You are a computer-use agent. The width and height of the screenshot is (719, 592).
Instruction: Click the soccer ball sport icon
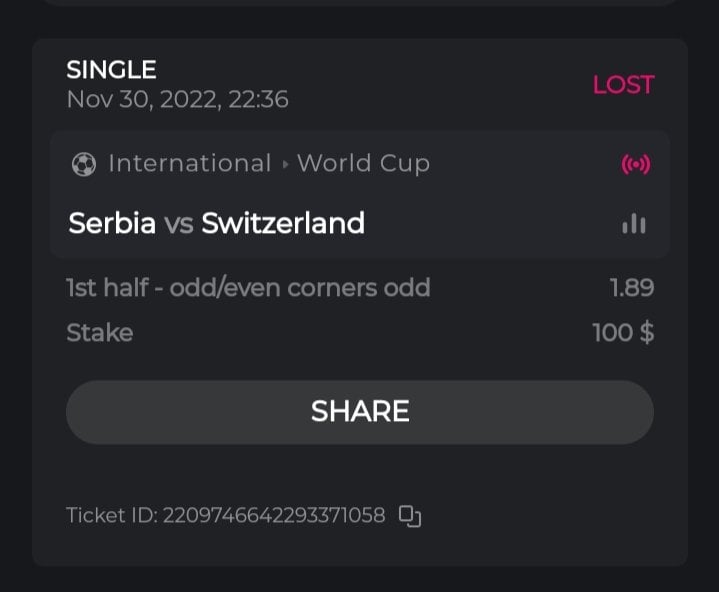84,164
